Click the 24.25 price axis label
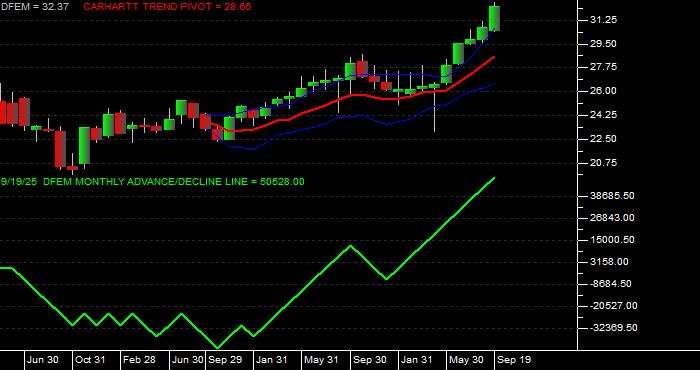 point(603,115)
